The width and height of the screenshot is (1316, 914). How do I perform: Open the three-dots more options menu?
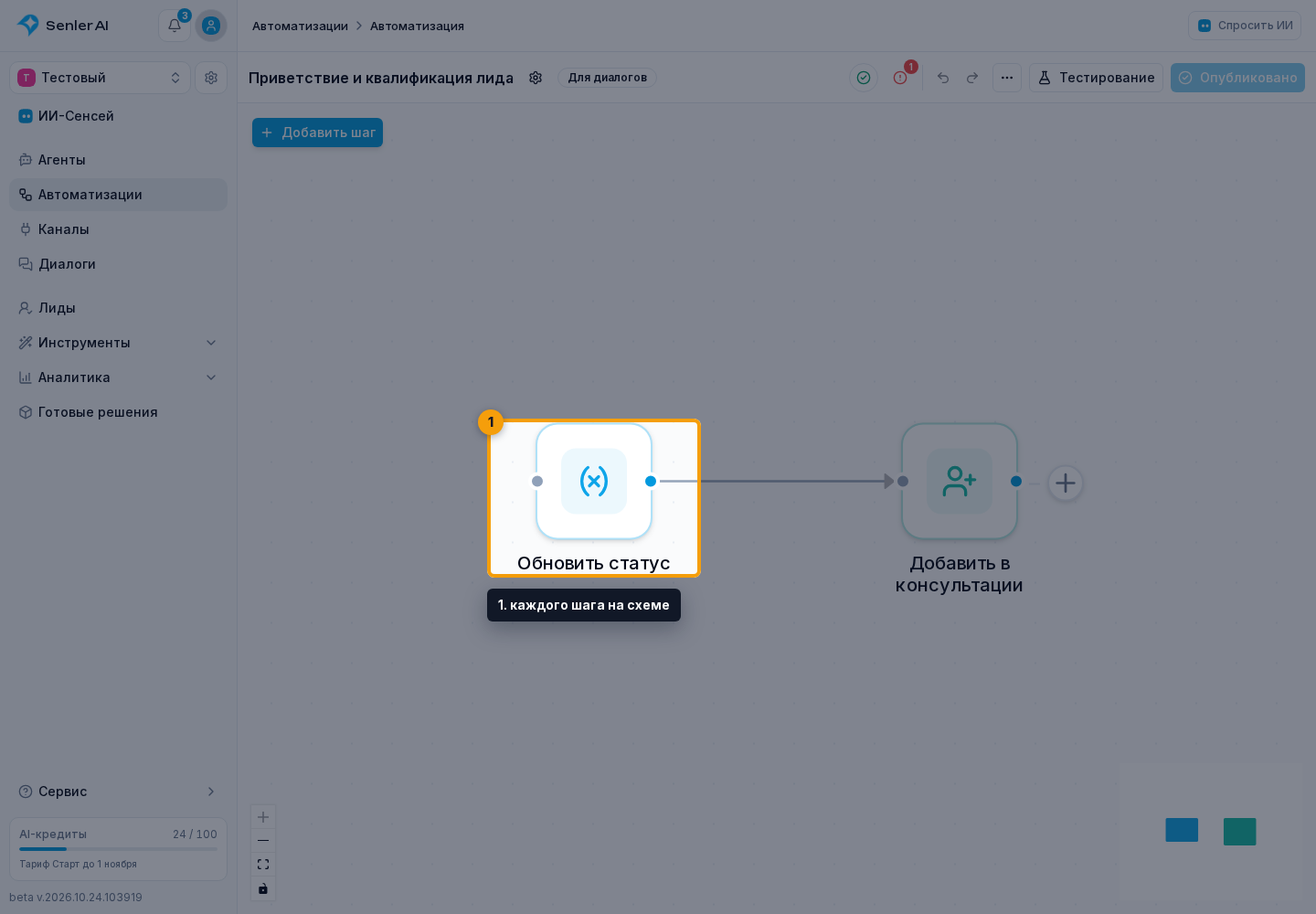coord(1007,78)
